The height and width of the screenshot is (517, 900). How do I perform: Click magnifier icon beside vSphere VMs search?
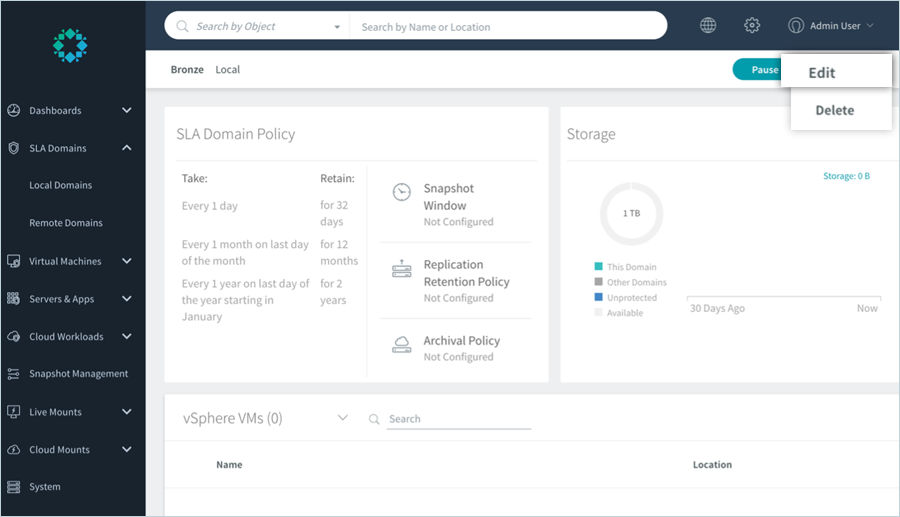coord(374,419)
